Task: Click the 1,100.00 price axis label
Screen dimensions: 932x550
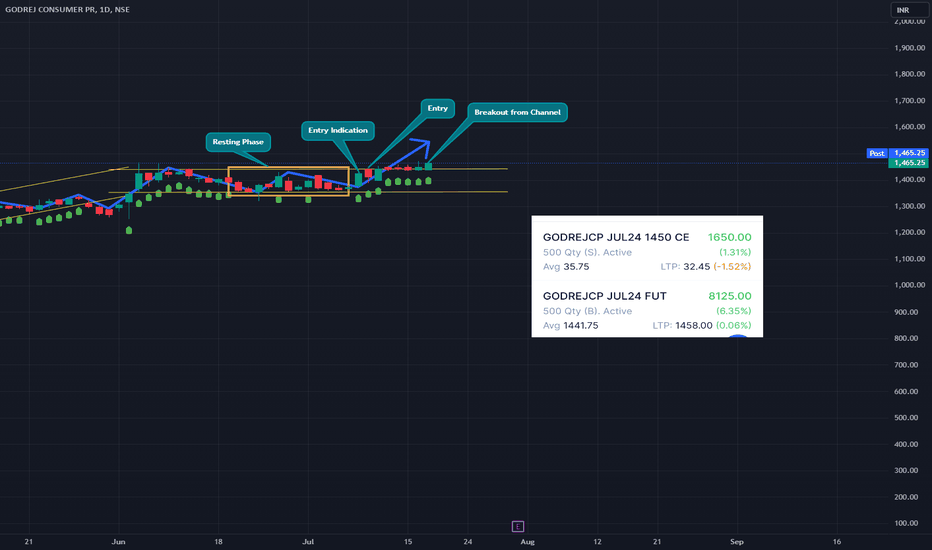Action: 909,259
